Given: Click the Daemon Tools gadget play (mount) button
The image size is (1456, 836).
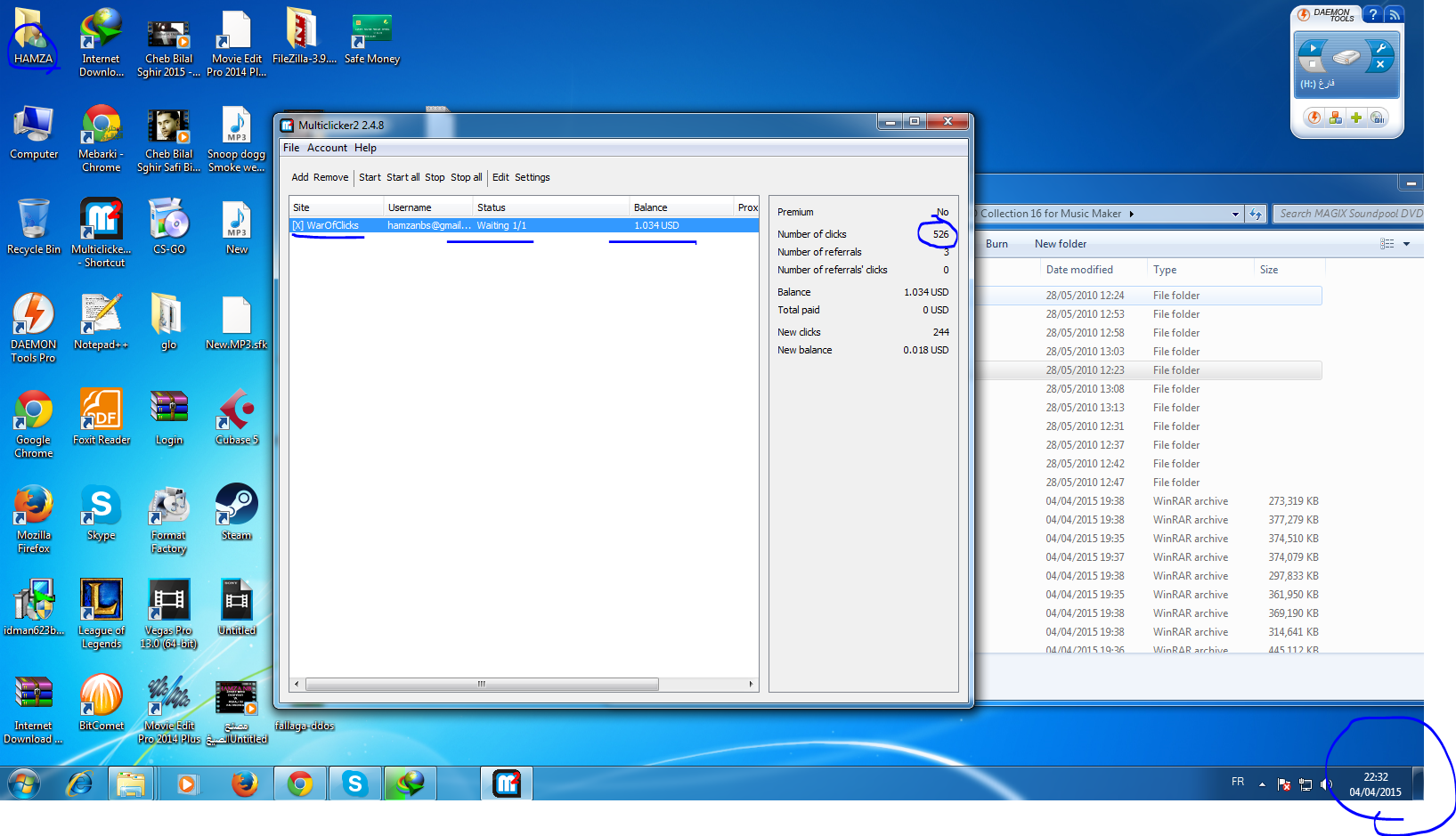Looking at the screenshot, I should tap(1313, 48).
